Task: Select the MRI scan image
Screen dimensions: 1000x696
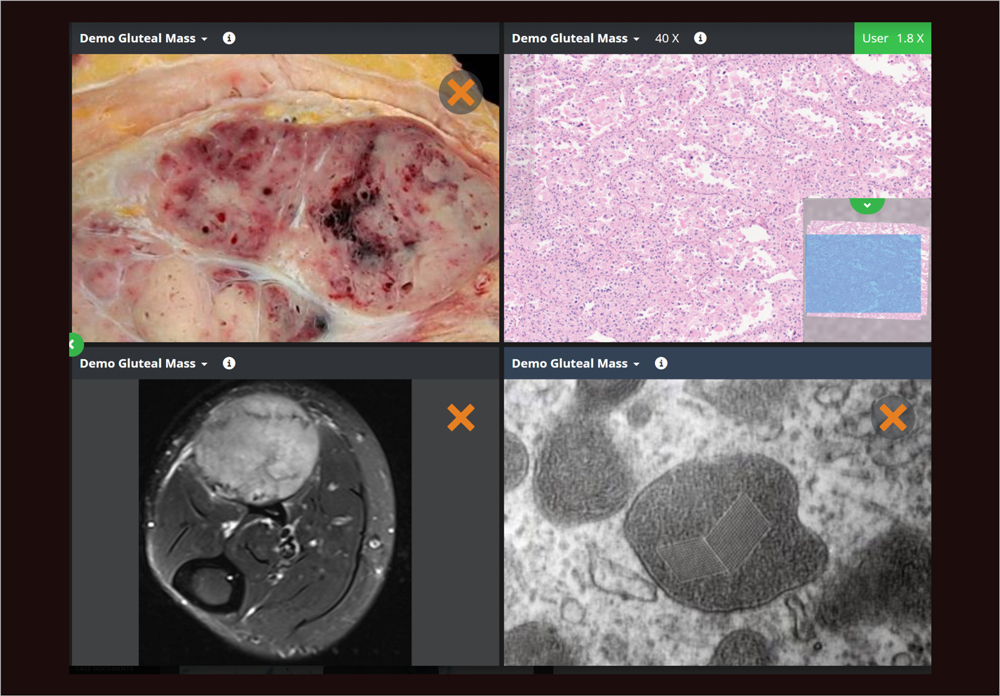Action: click(275, 522)
